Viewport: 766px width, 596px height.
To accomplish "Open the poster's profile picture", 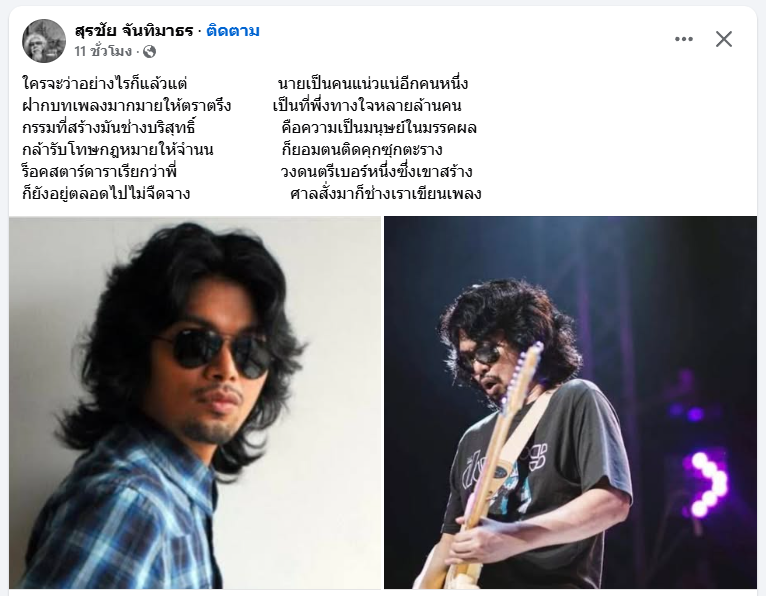I will coord(44,41).
